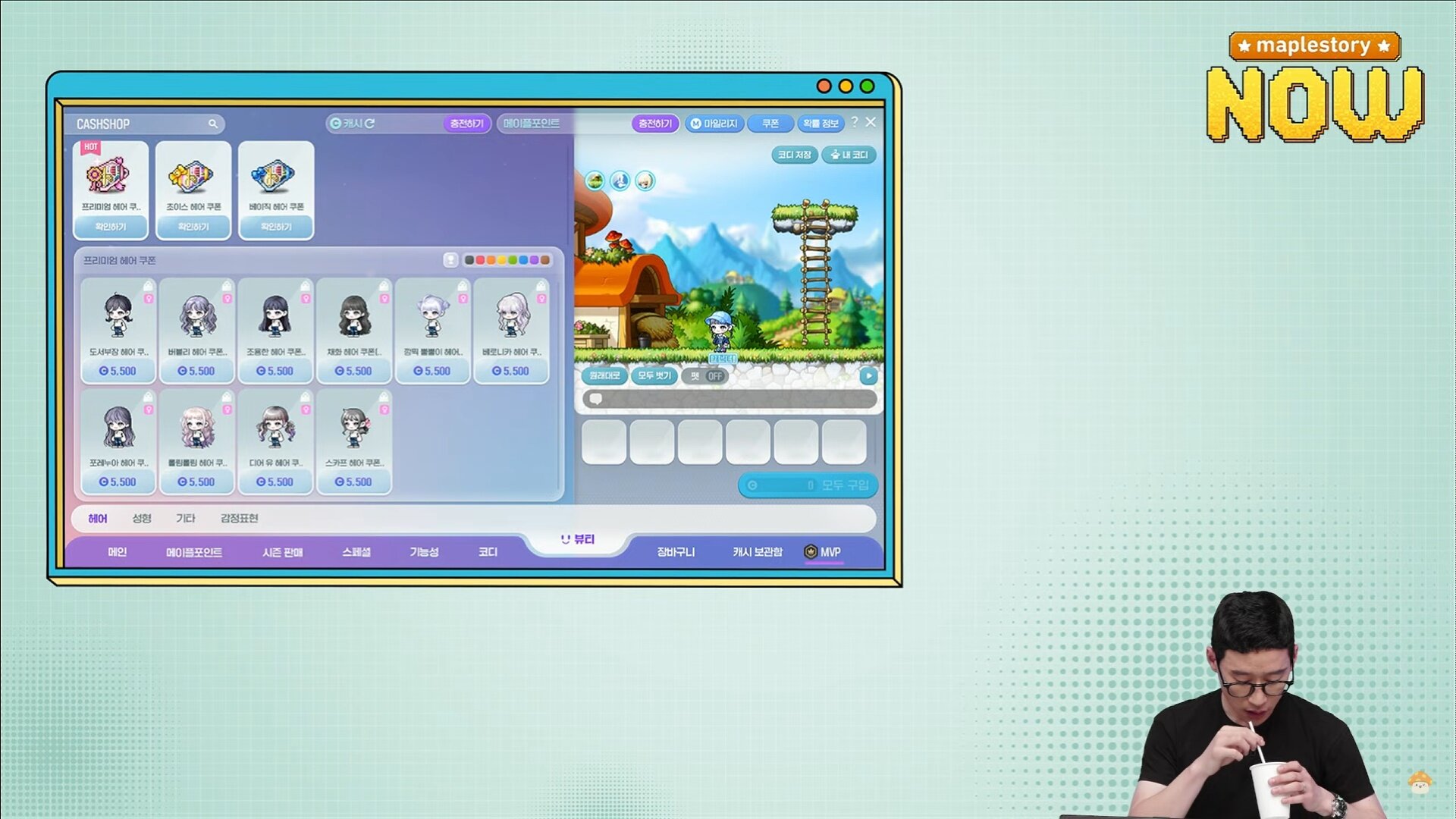The height and width of the screenshot is (819, 1456).
Task: Open 내 코디 hanger button
Action: click(849, 155)
